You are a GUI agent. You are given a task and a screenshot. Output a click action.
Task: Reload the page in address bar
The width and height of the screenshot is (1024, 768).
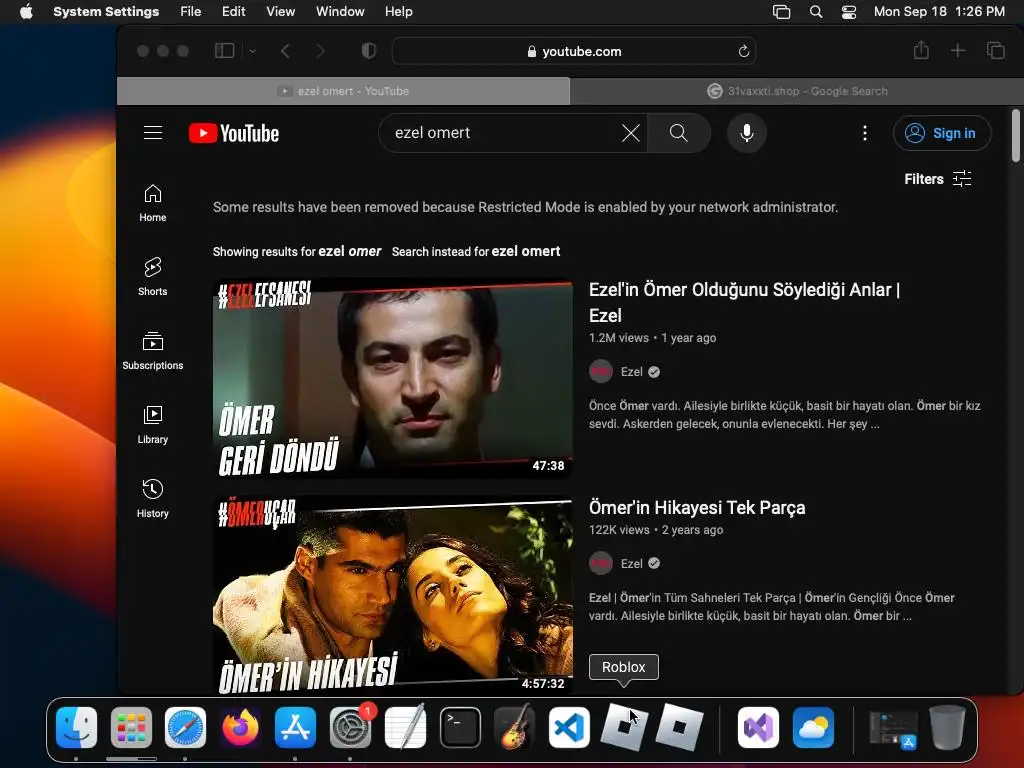[744, 51]
